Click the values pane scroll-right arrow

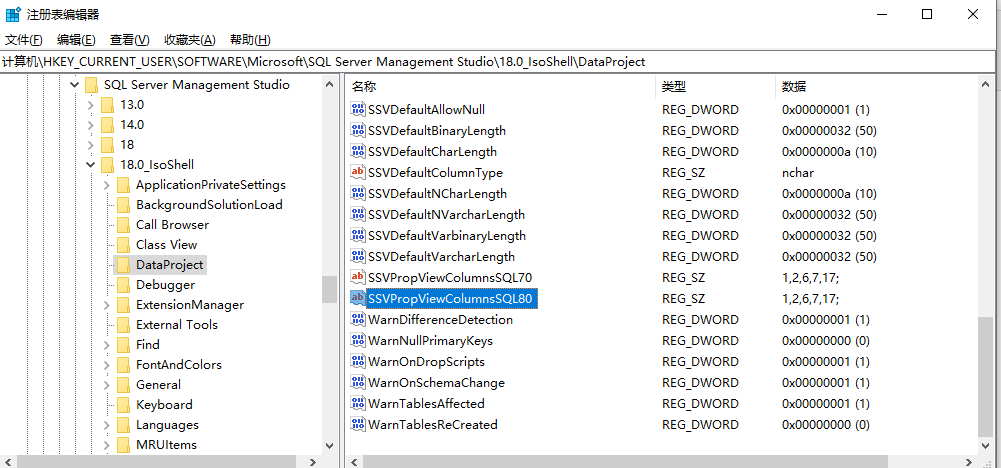coord(968,462)
